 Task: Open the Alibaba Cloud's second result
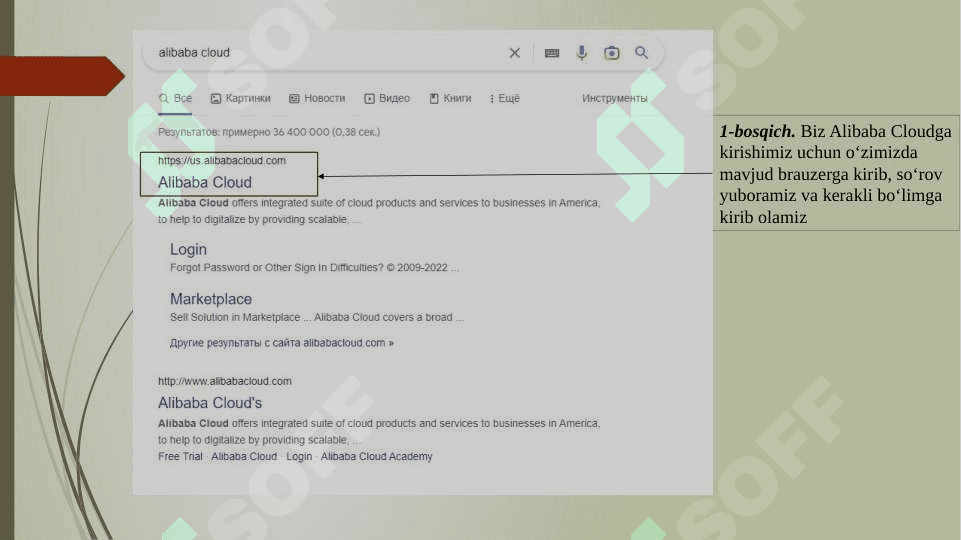tap(210, 403)
